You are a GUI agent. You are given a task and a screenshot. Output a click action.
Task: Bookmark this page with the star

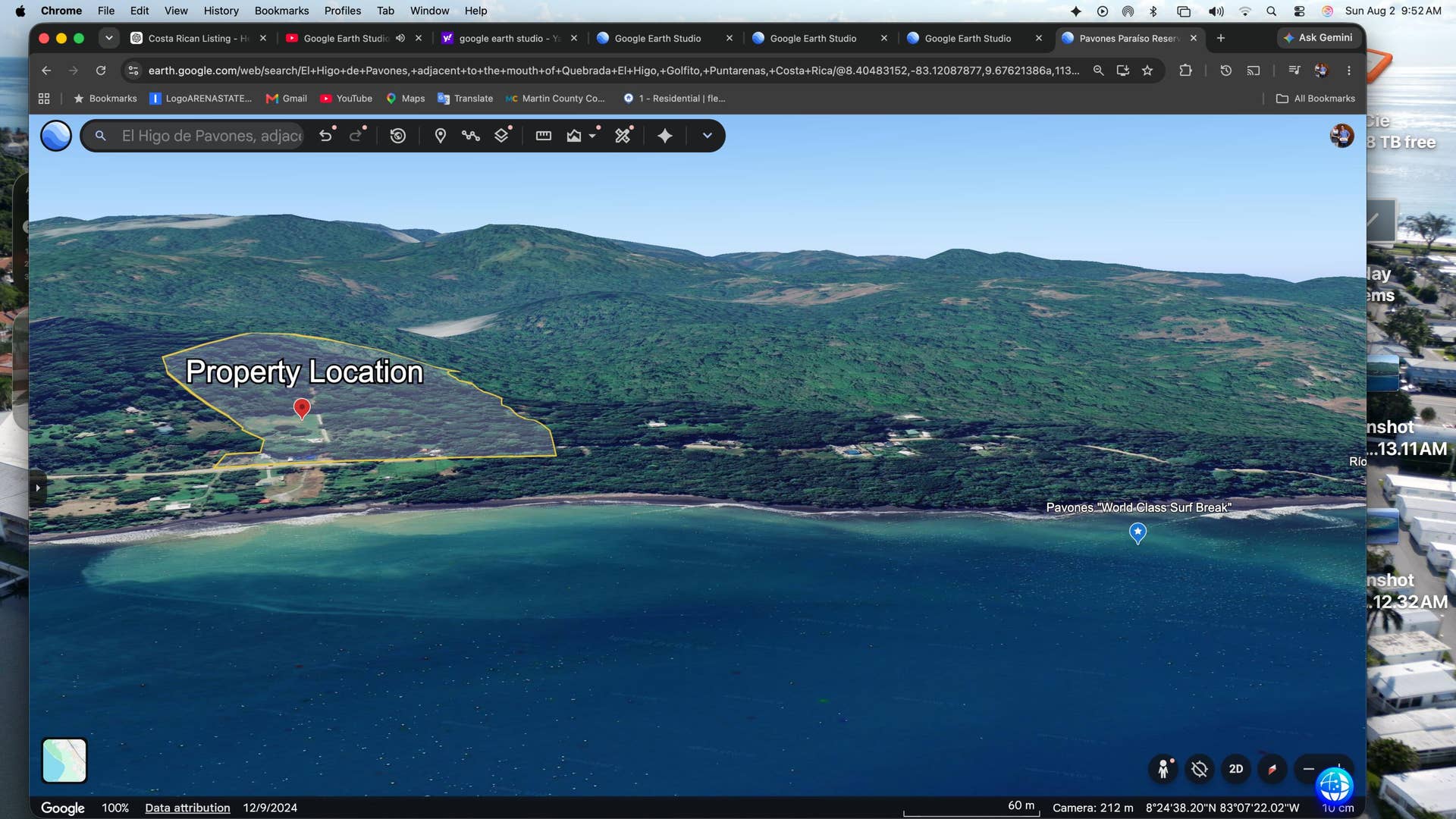(x=1147, y=71)
